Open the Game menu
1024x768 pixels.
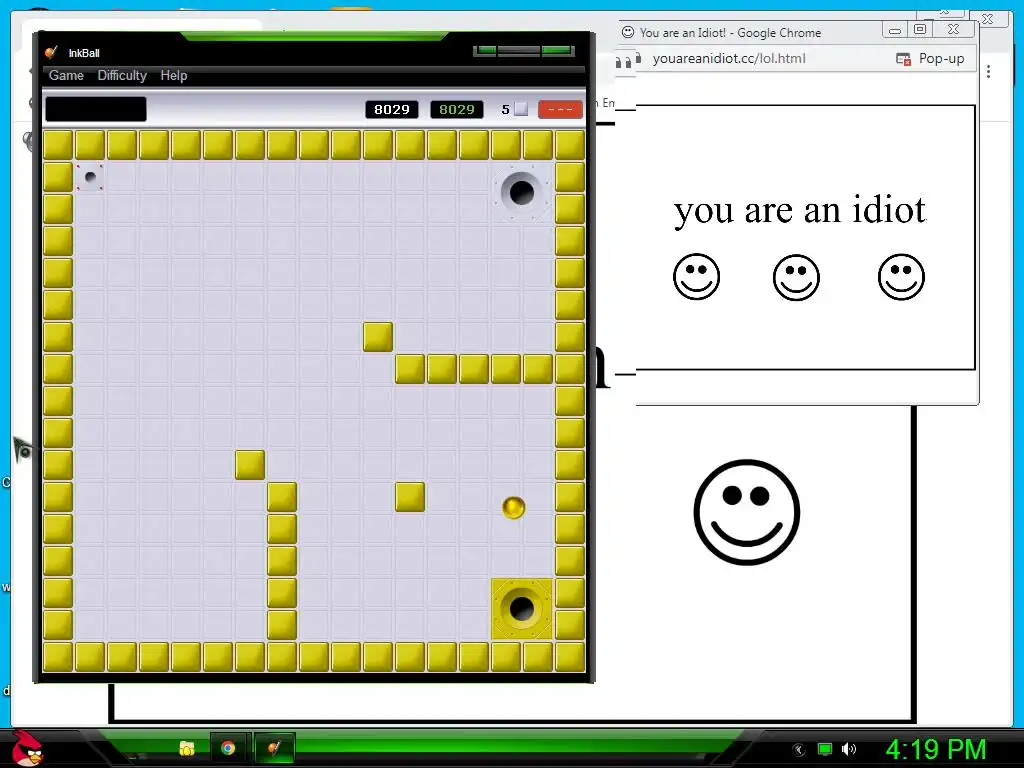[x=66, y=76]
